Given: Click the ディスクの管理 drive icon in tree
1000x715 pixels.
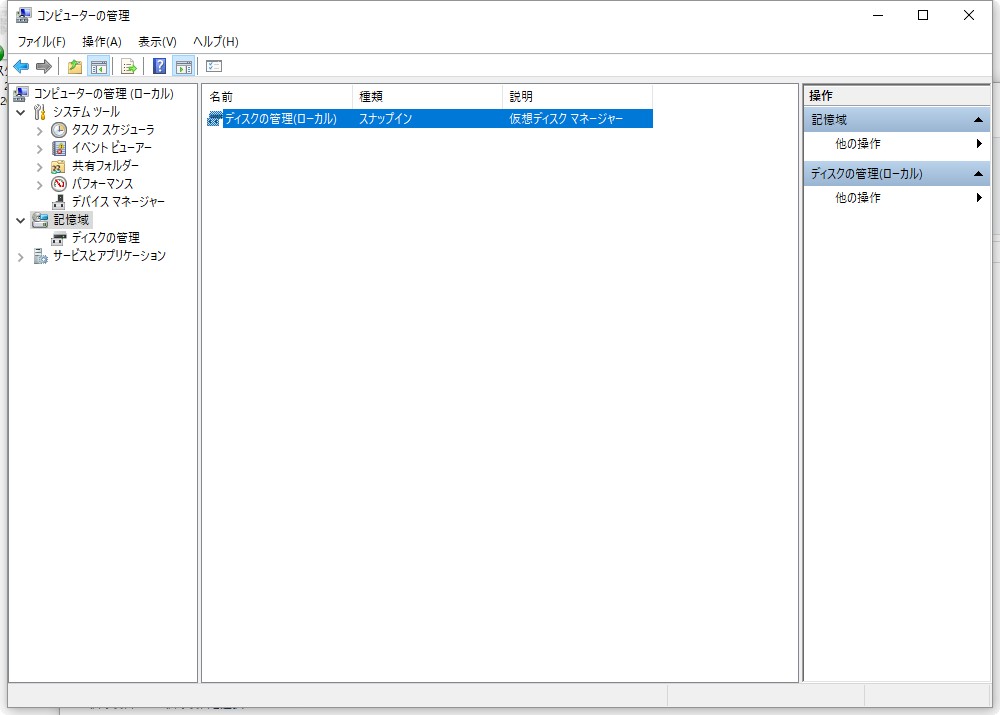Looking at the screenshot, I should 59,238.
